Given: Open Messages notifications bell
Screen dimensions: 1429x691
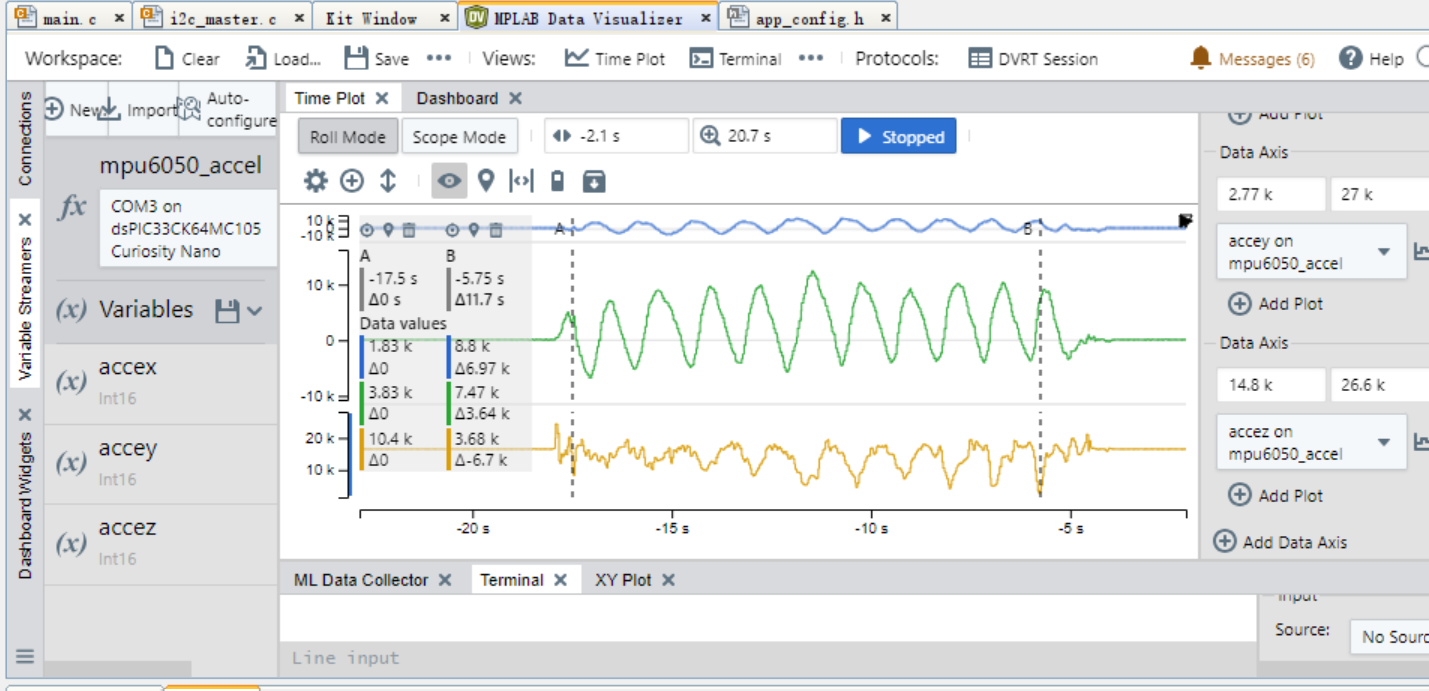Looking at the screenshot, I should [x=1252, y=58].
